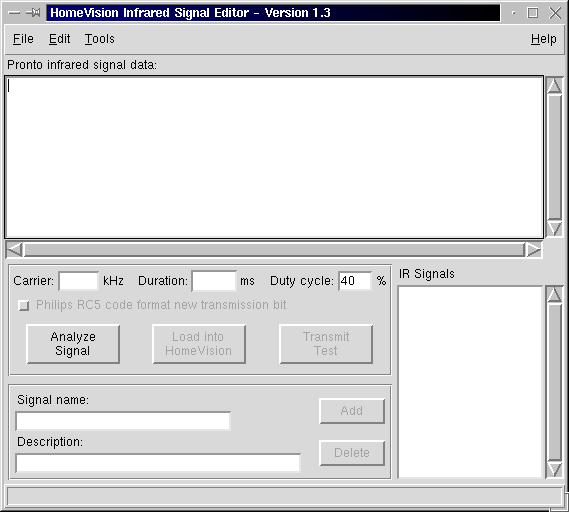The image size is (569, 512).
Task: Toggle Philips RC5 new transmission bit checkbox
Action: 24,305
